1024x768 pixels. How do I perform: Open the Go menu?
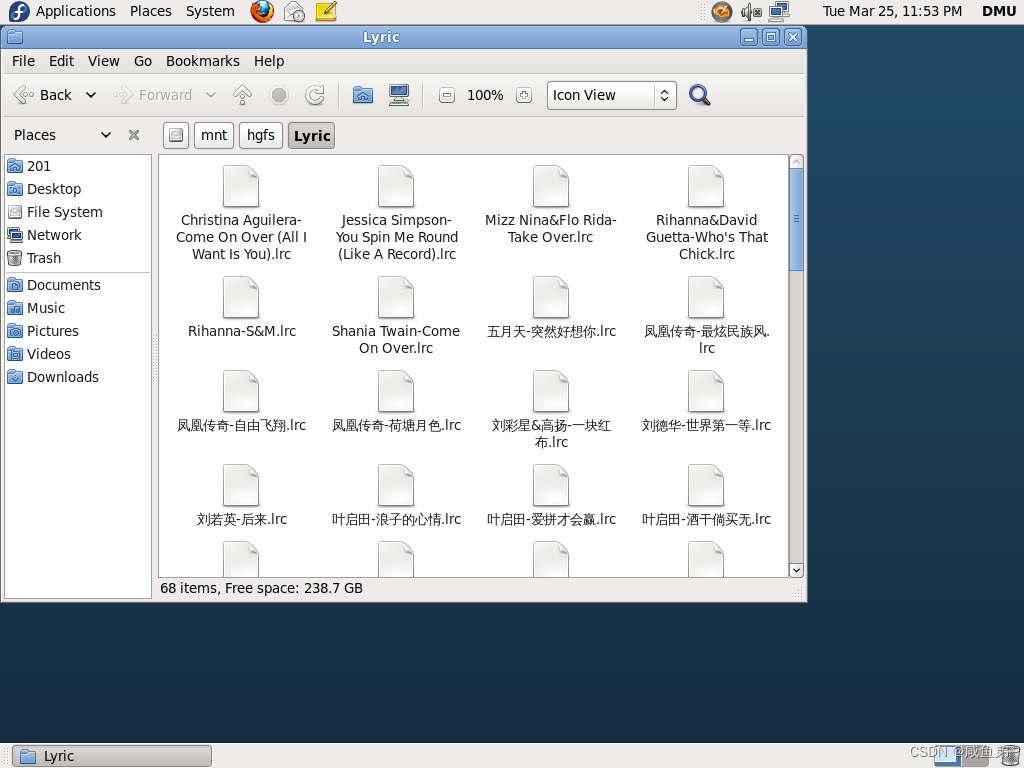click(143, 61)
